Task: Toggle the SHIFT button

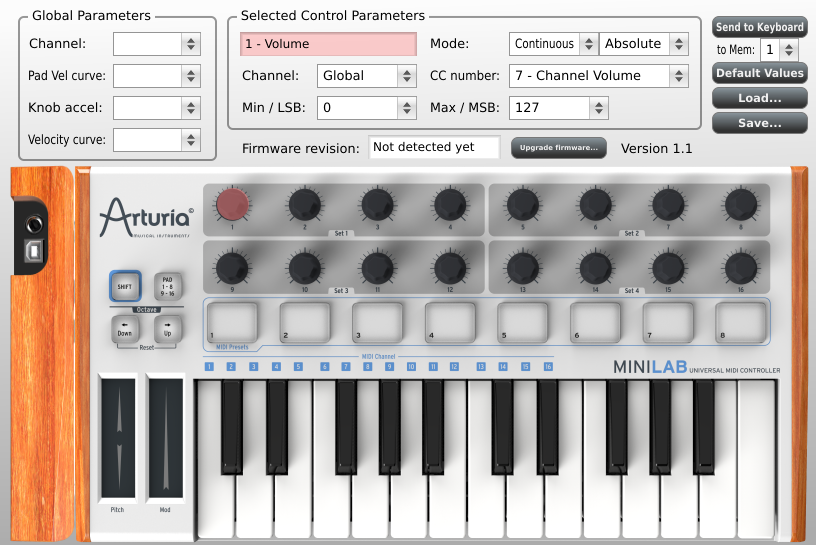Action: [125, 286]
